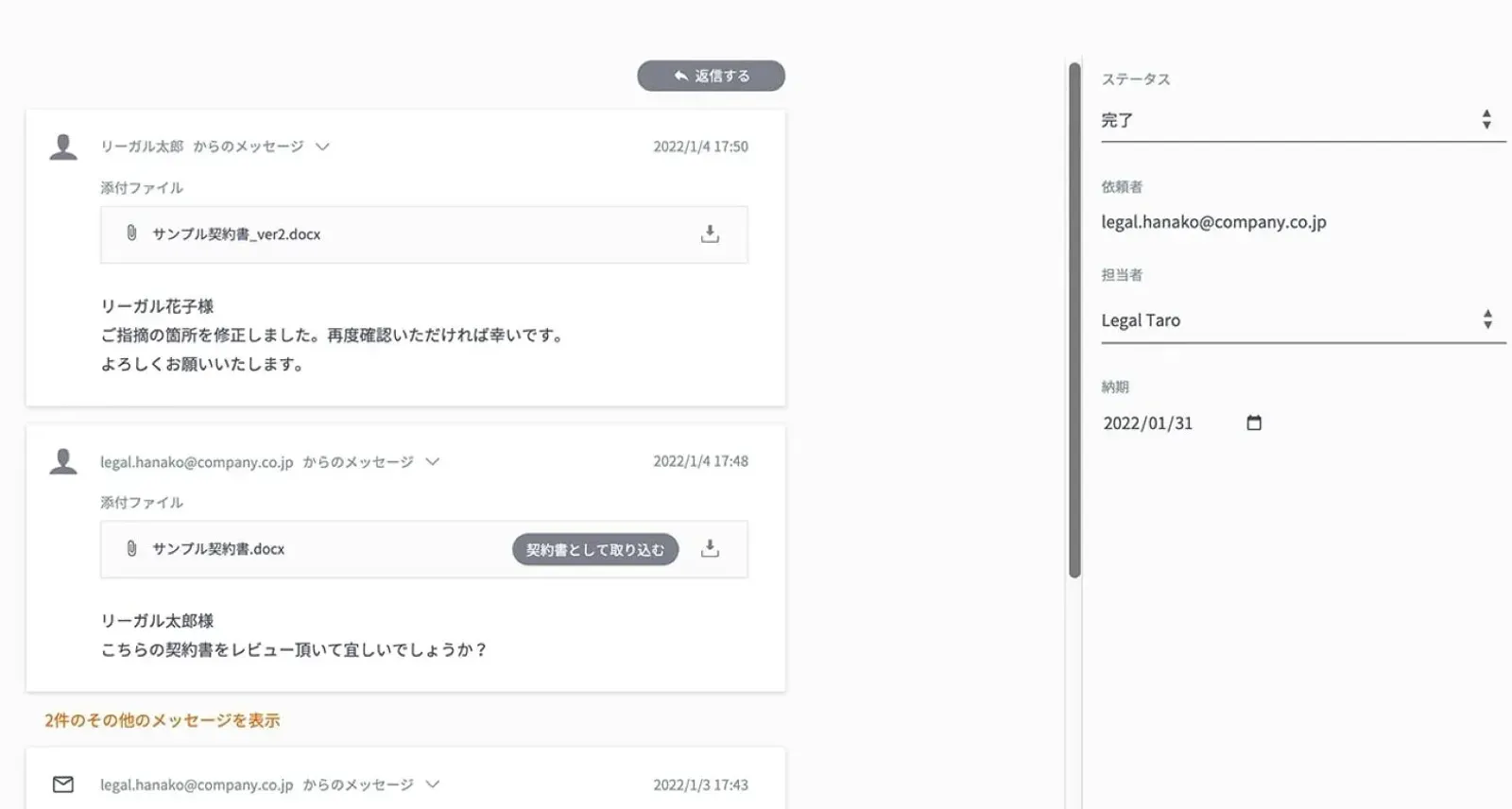Image resolution: width=1512 pixels, height=809 pixels.
Task: Click paperclip icon beside サンプル契約書.docx
Action: 131,548
